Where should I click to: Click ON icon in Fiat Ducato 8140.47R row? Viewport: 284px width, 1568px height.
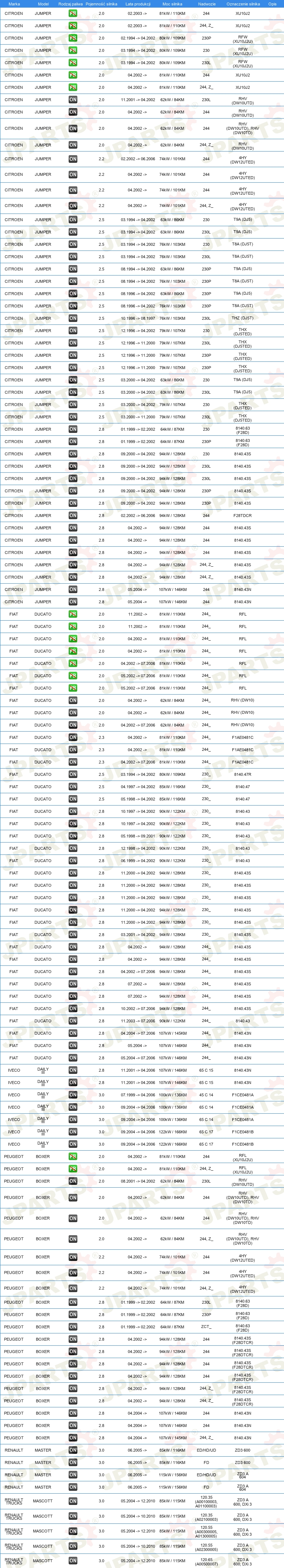pyautogui.click(x=73, y=774)
